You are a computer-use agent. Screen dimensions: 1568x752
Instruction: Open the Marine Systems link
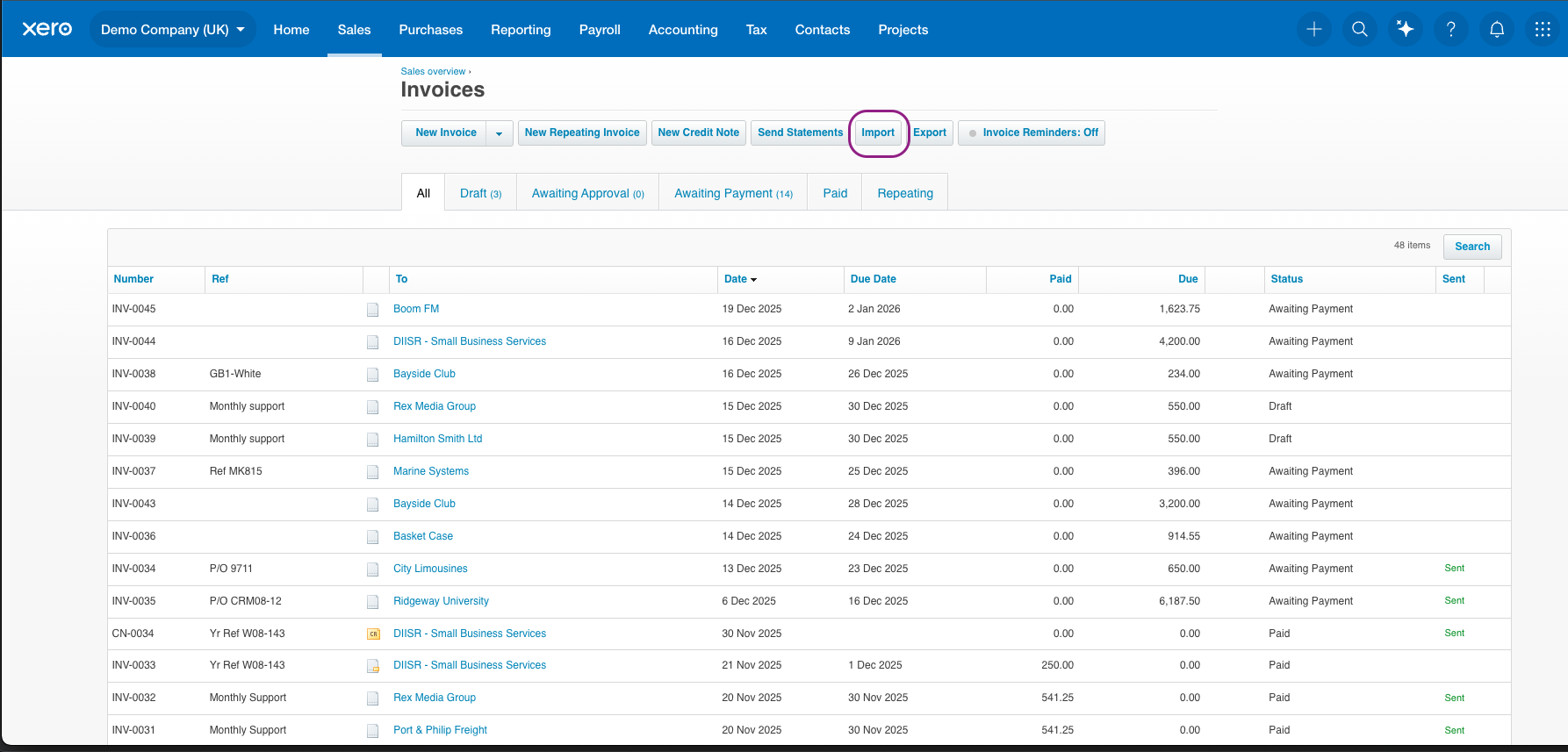point(431,471)
